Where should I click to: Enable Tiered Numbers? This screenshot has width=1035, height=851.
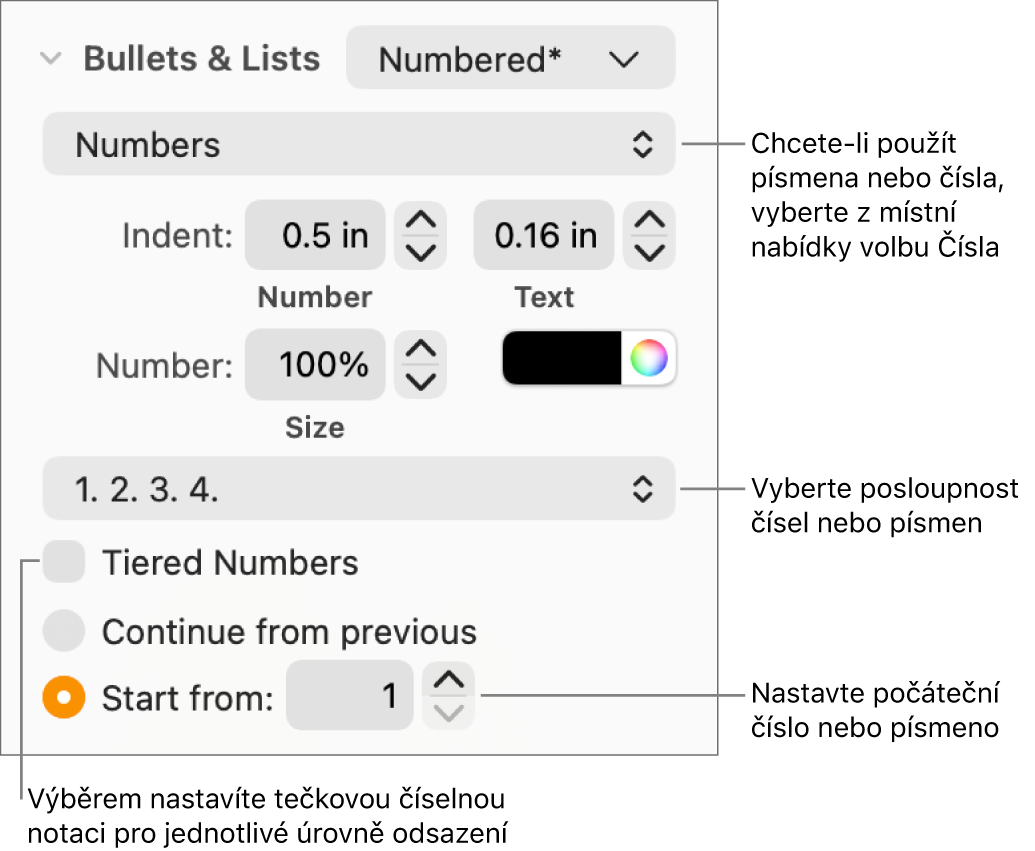pyautogui.click(x=63, y=562)
